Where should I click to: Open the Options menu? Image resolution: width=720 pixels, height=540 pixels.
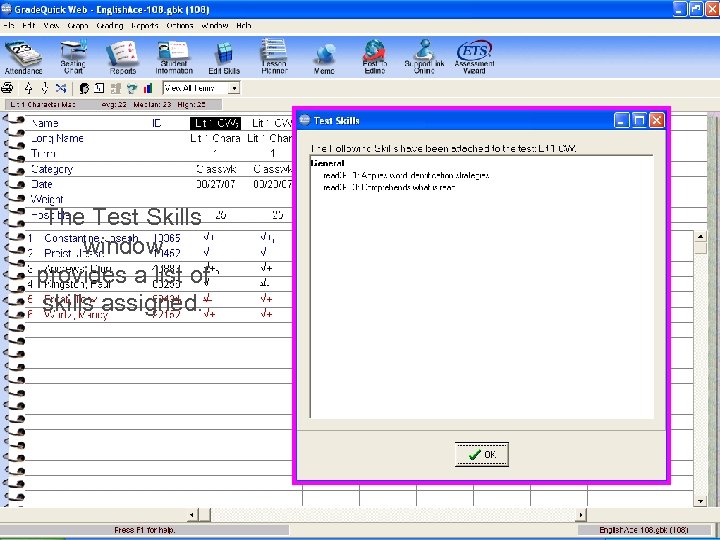tap(180, 26)
